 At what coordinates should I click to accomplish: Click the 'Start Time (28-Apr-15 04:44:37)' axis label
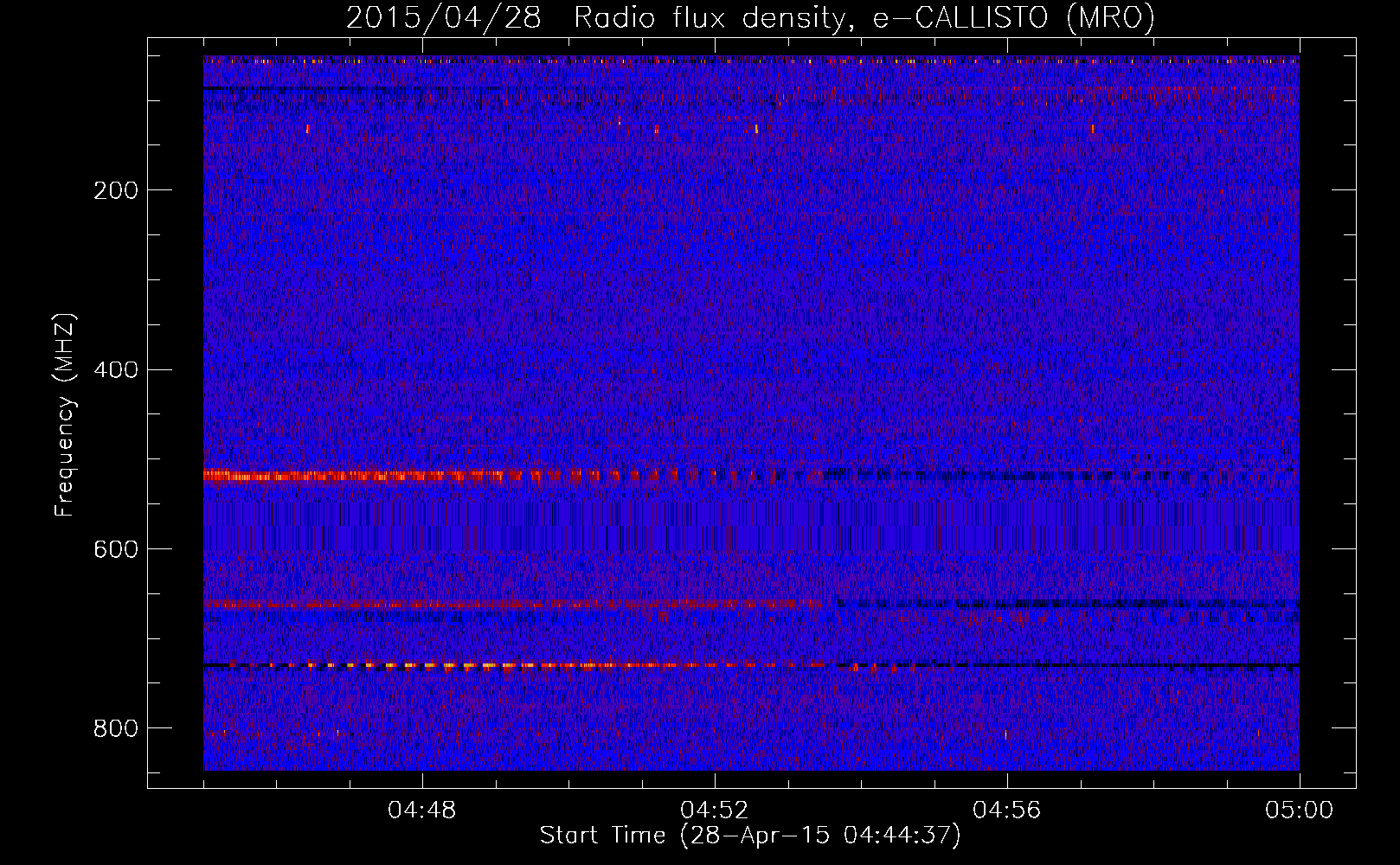coord(750,836)
